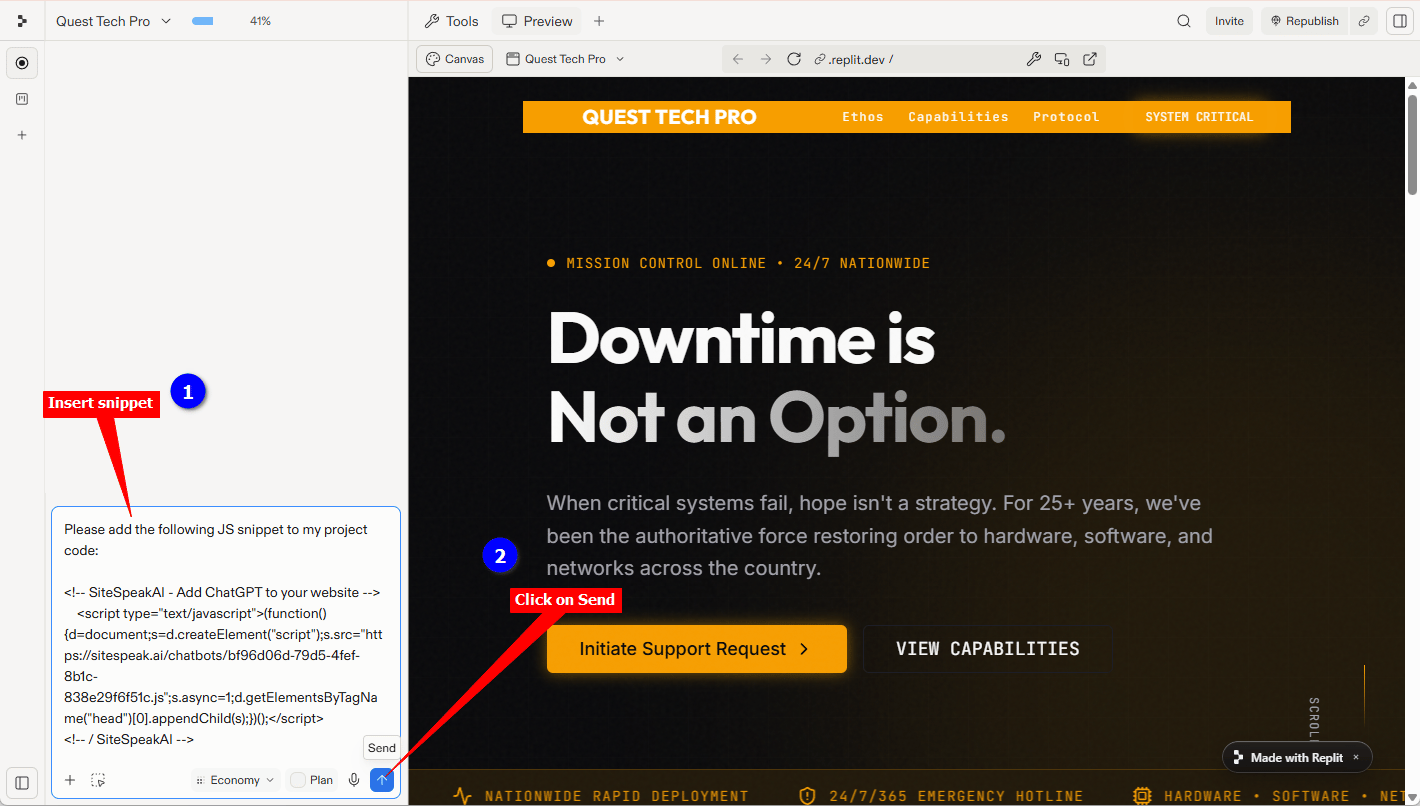Open the Protocol nav link
This screenshot has width=1420, height=806.
pyautogui.click(x=1066, y=117)
